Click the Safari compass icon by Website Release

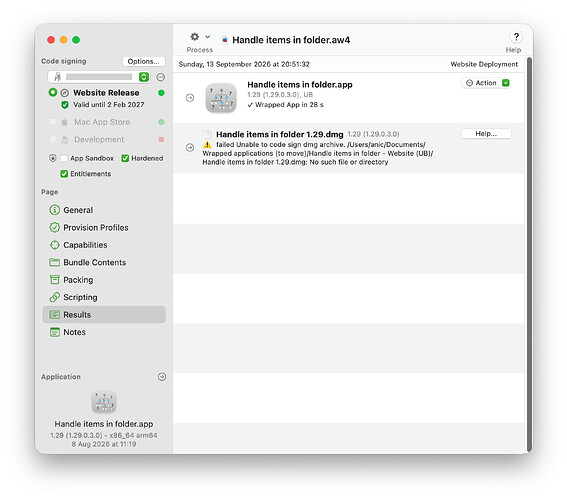click(x=64, y=93)
